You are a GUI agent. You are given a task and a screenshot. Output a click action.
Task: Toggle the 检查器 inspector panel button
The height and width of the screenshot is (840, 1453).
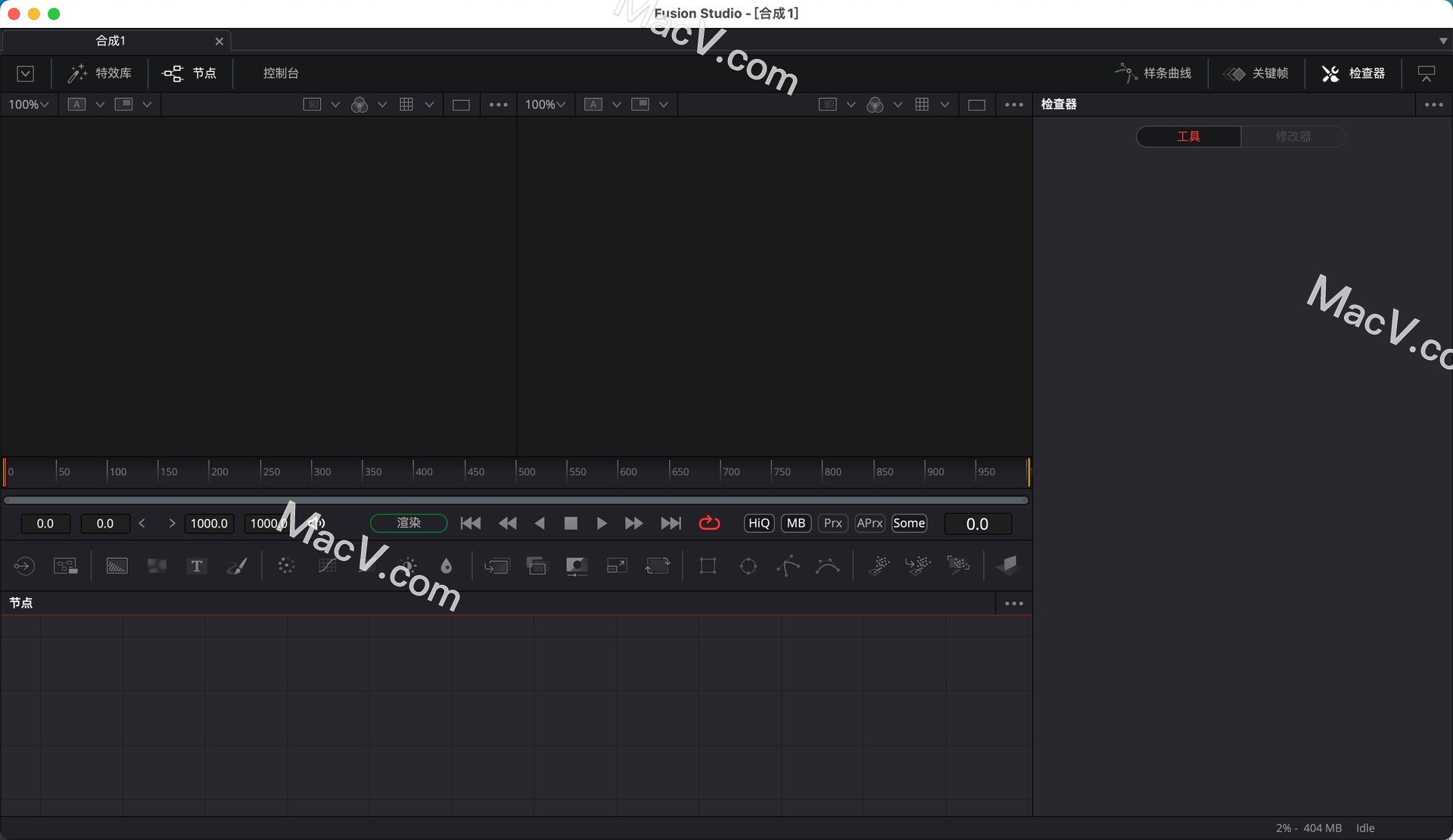click(1353, 73)
